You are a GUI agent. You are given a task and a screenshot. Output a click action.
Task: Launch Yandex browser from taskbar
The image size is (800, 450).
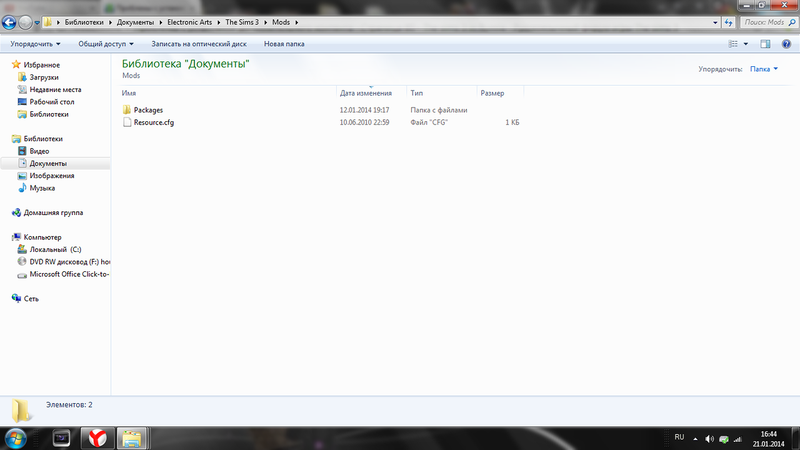pyautogui.click(x=95, y=437)
